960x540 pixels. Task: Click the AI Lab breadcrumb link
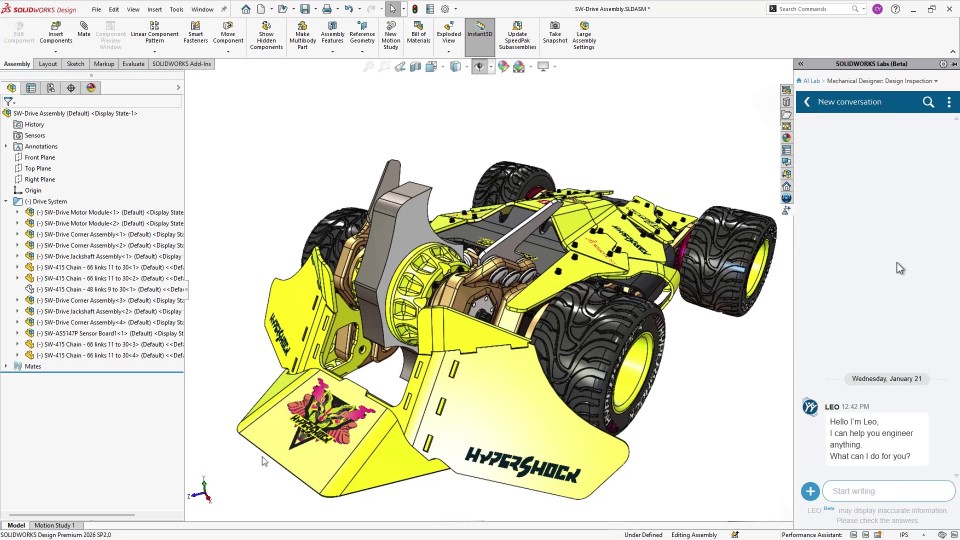pyautogui.click(x=810, y=81)
